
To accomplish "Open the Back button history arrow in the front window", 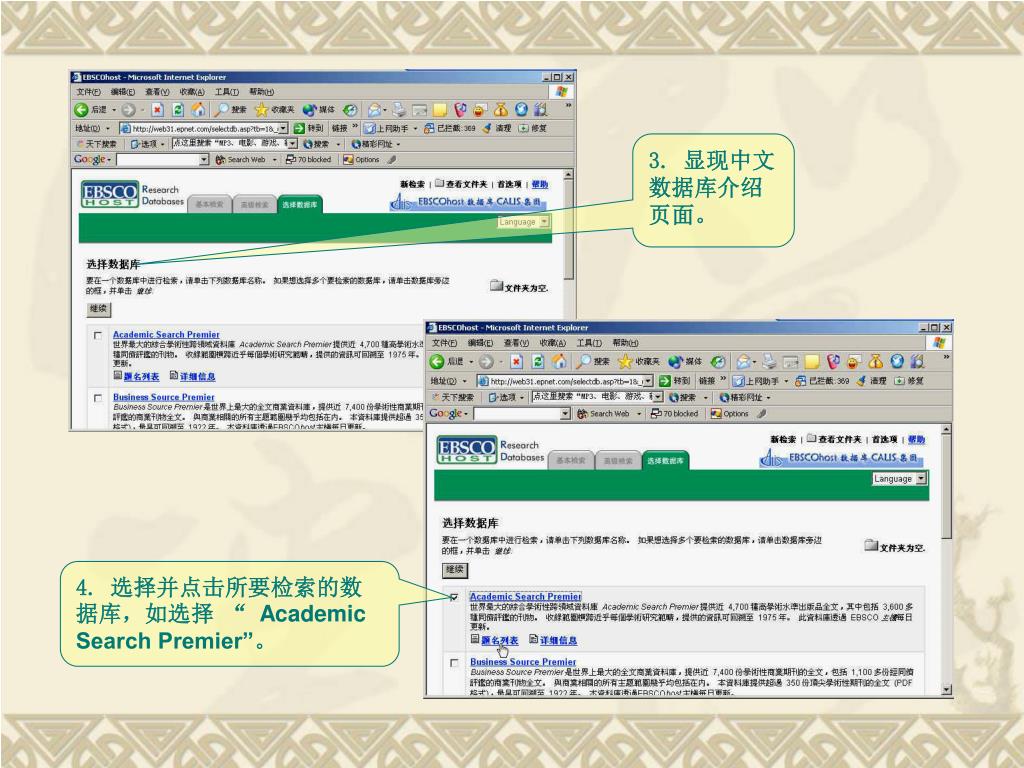I will tap(472, 362).
